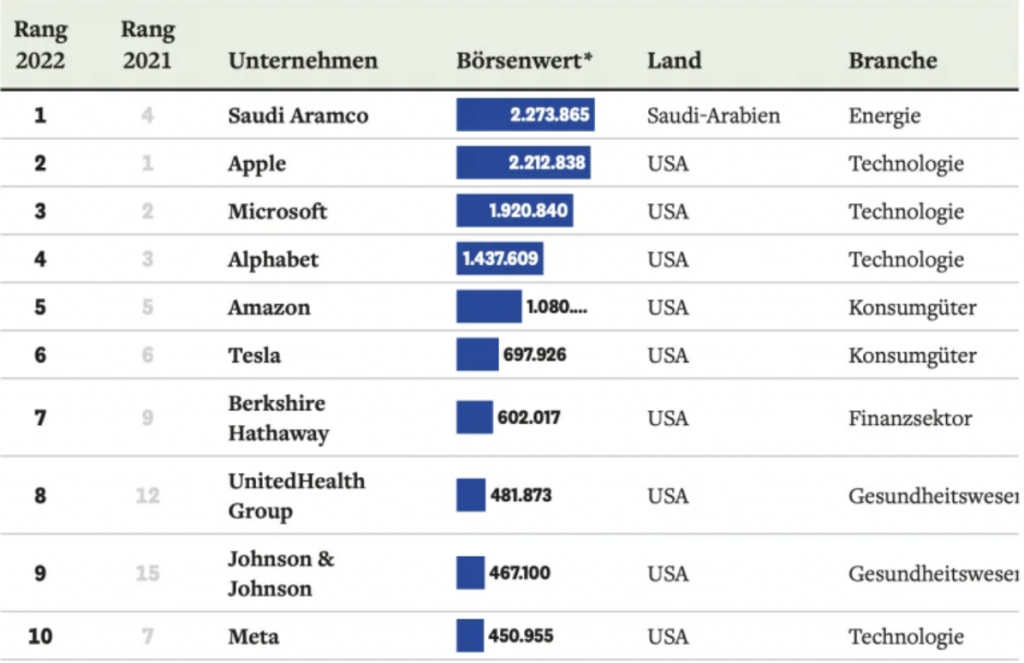Select Alphabet in the company list
Screen dimensions: 1024x663
[273, 259]
